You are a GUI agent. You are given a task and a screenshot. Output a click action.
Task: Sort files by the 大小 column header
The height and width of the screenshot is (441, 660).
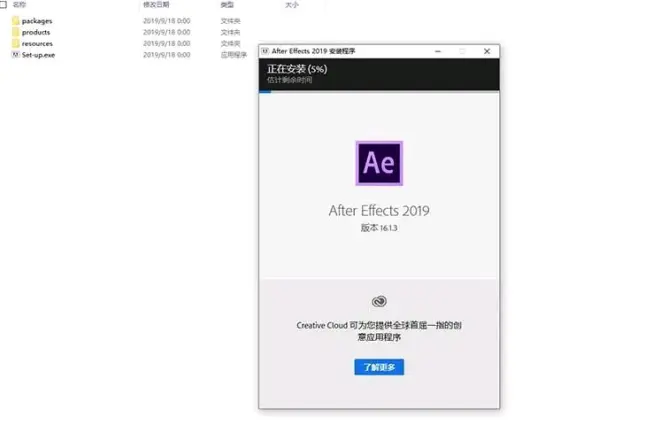pyautogui.click(x=292, y=5)
